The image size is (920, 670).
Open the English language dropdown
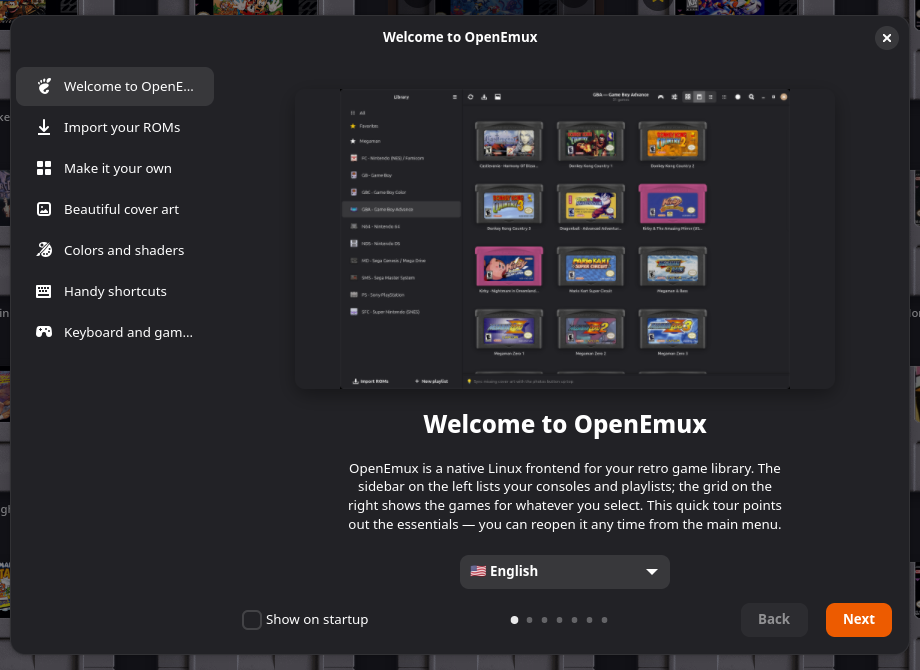tap(564, 571)
